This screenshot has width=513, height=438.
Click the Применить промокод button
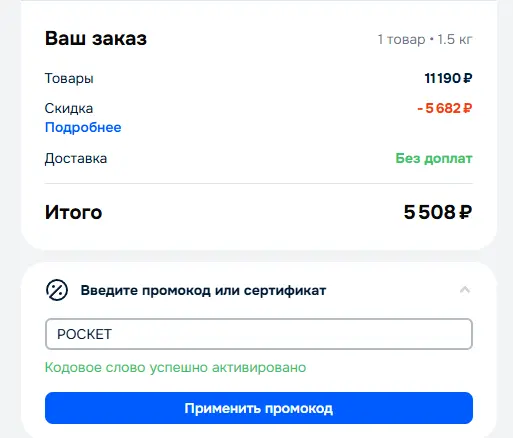[x=259, y=408]
